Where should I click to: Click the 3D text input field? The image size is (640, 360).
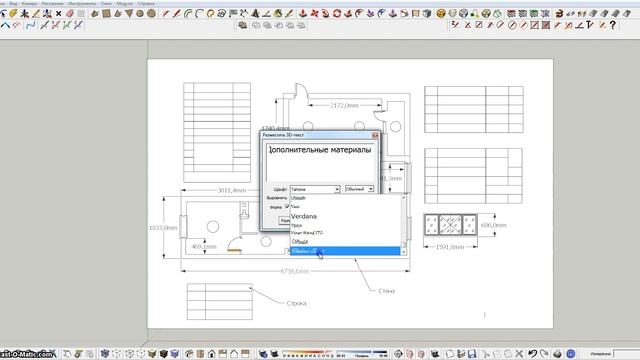320,162
